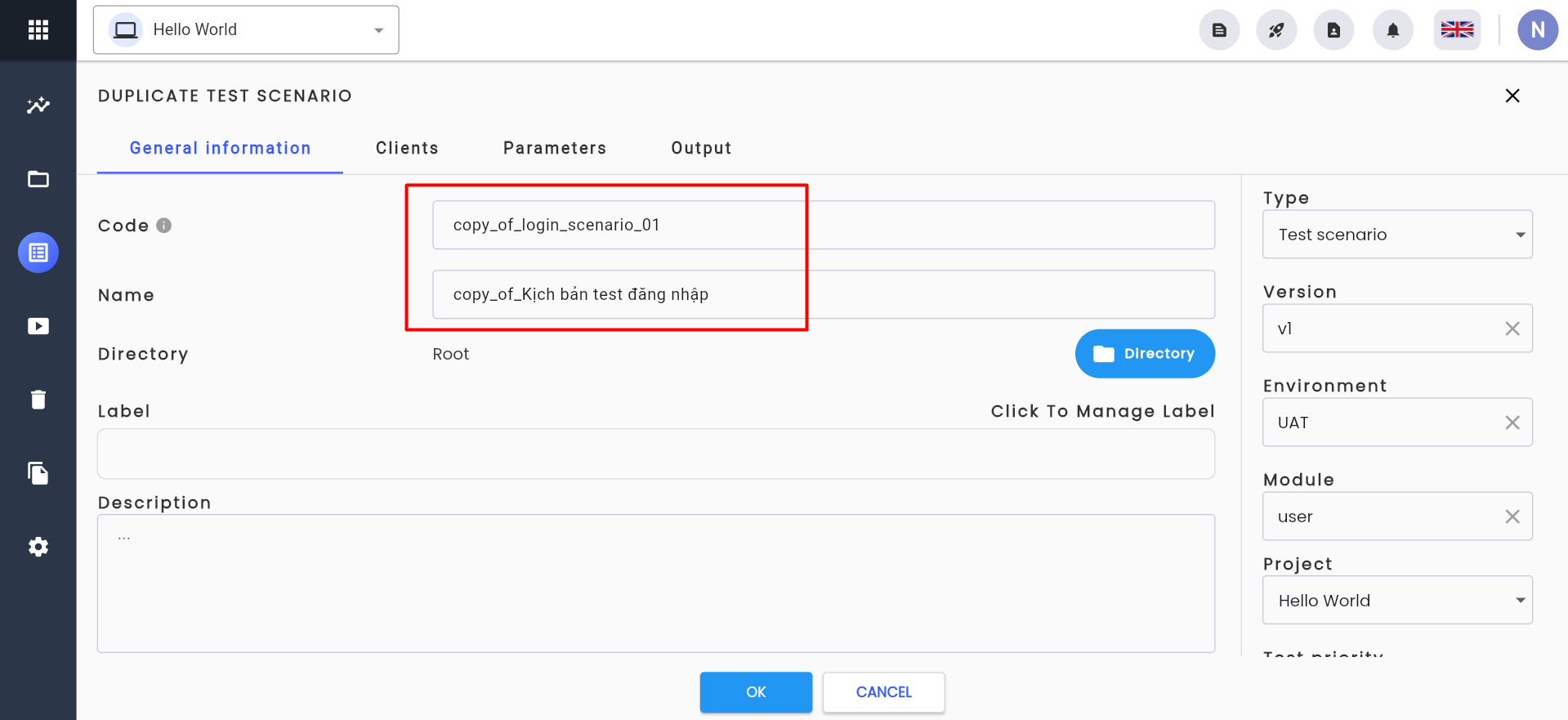Screen dimensions: 1568x720
Task: Clear the Version v1 value
Action: pyautogui.click(x=1512, y=329)
